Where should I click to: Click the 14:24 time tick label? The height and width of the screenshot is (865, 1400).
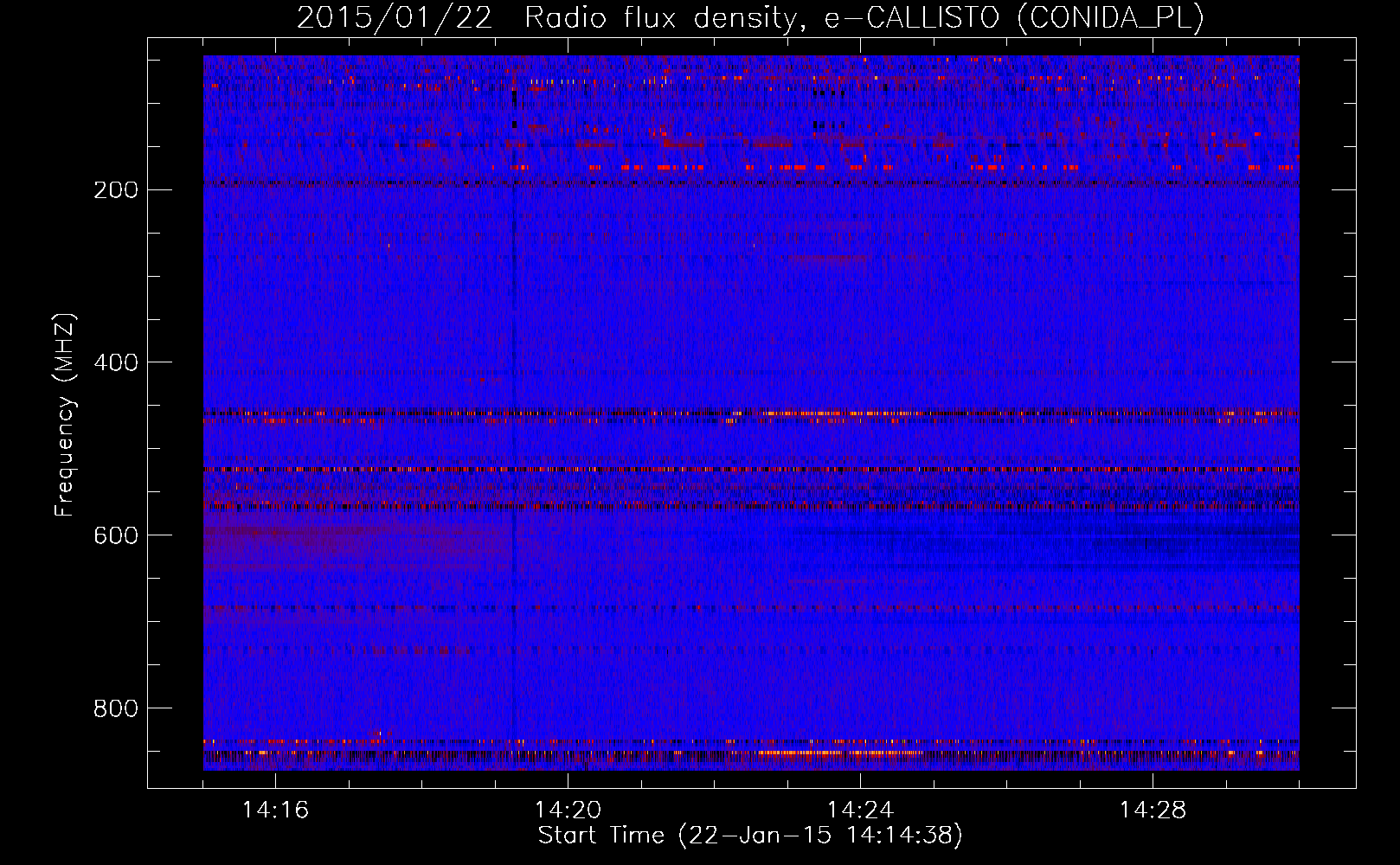pyautogui.click(x=860, y=811)
